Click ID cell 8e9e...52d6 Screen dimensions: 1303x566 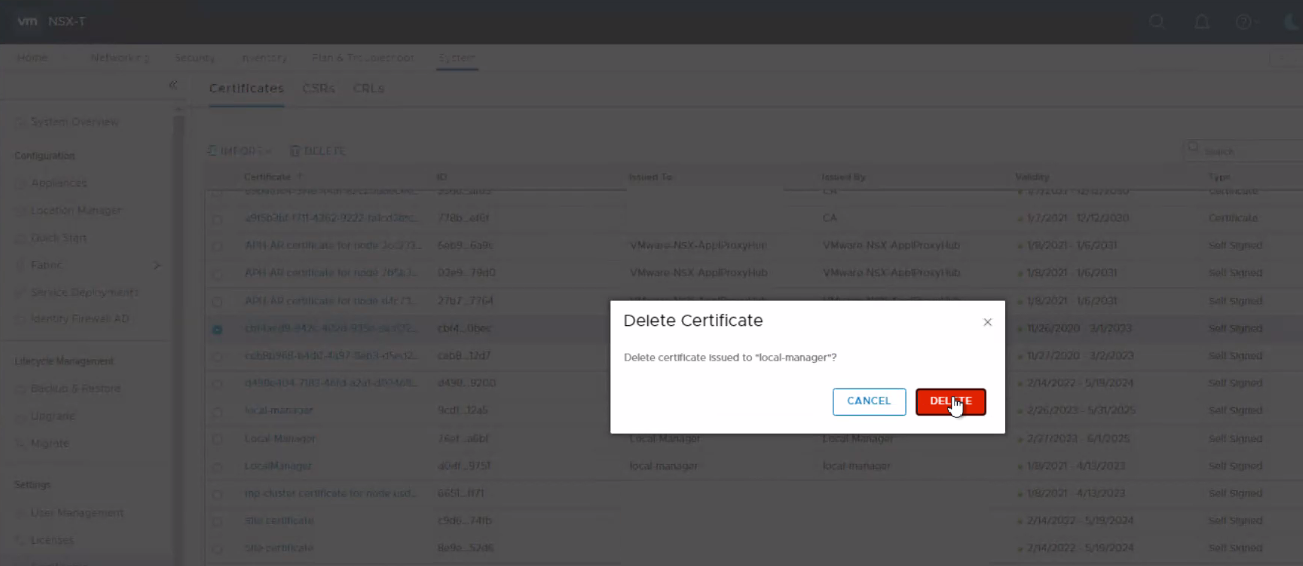[465, 548]
